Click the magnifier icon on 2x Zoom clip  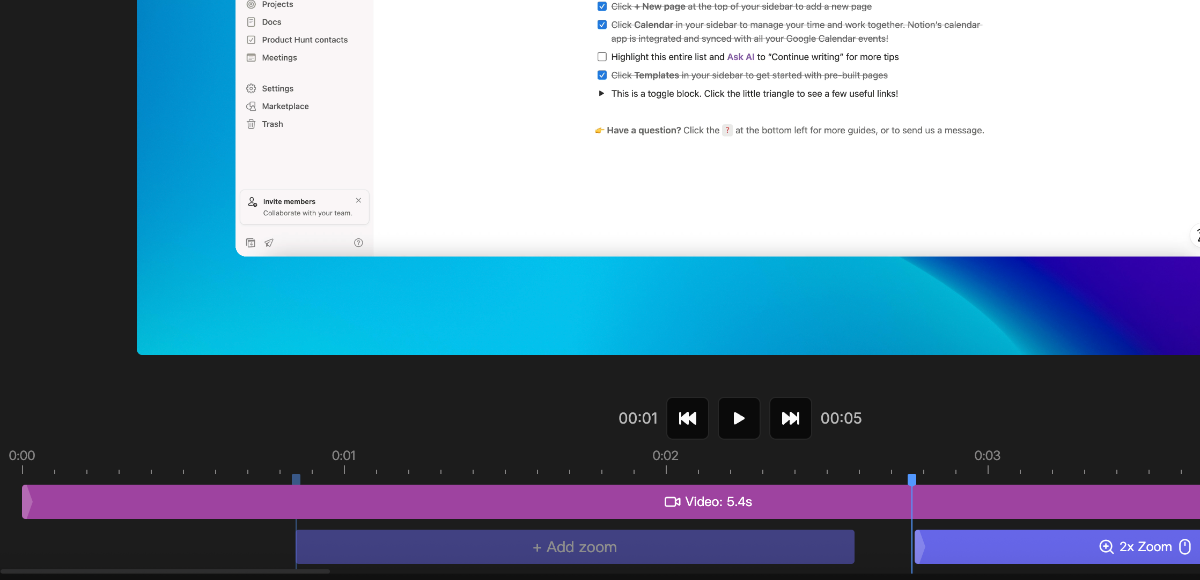click(1106, 547)
